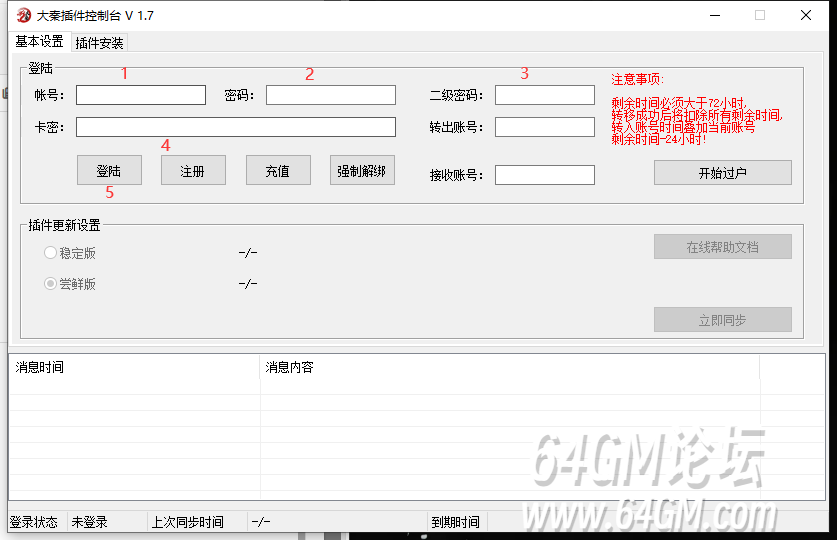Click the 未登录 status text
837x540 pixels.
pos(90,522)
